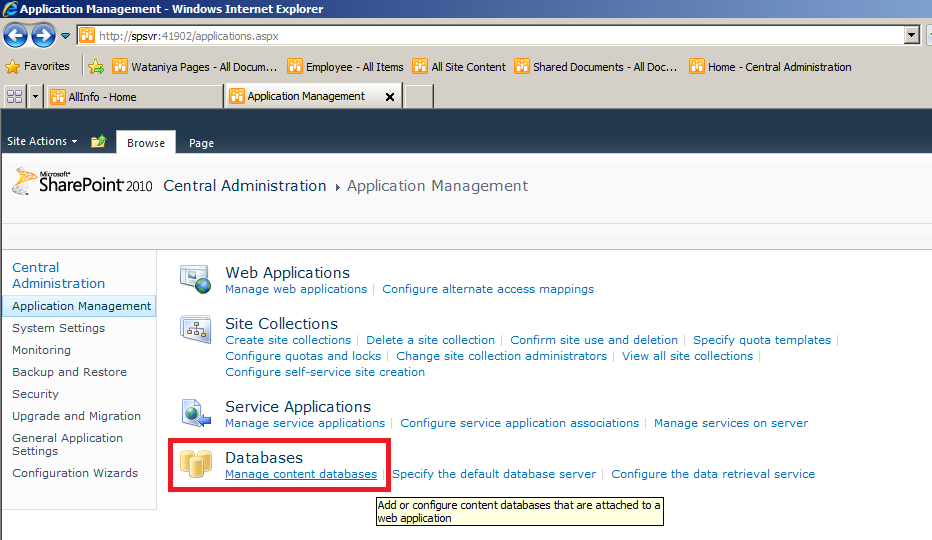Open the Site Actions menu
This screenshot has width=932, height=540.
(x=42, y=142)
